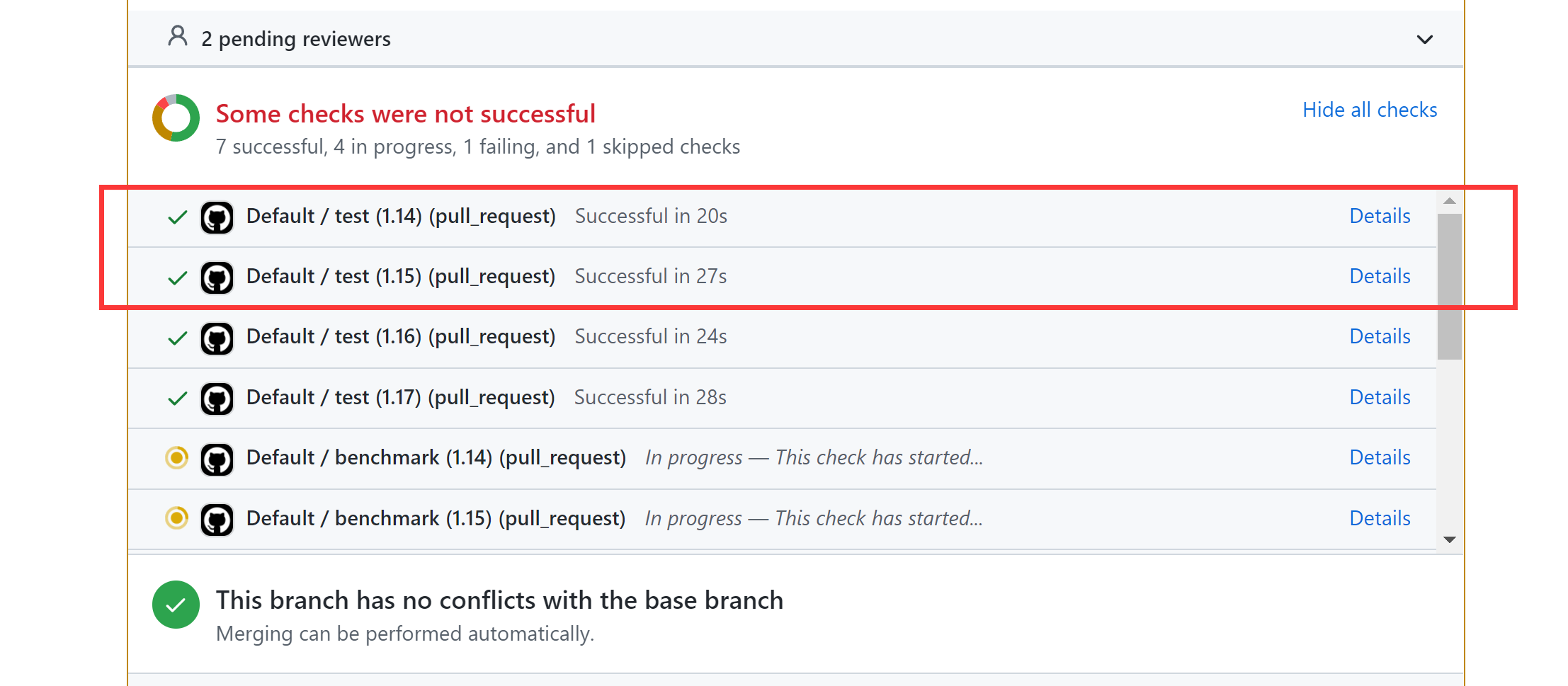Click the in-progress status dot for benchmark (1.14)
This screenshot has height=686, width=1568.
click(x=178, y=459)
